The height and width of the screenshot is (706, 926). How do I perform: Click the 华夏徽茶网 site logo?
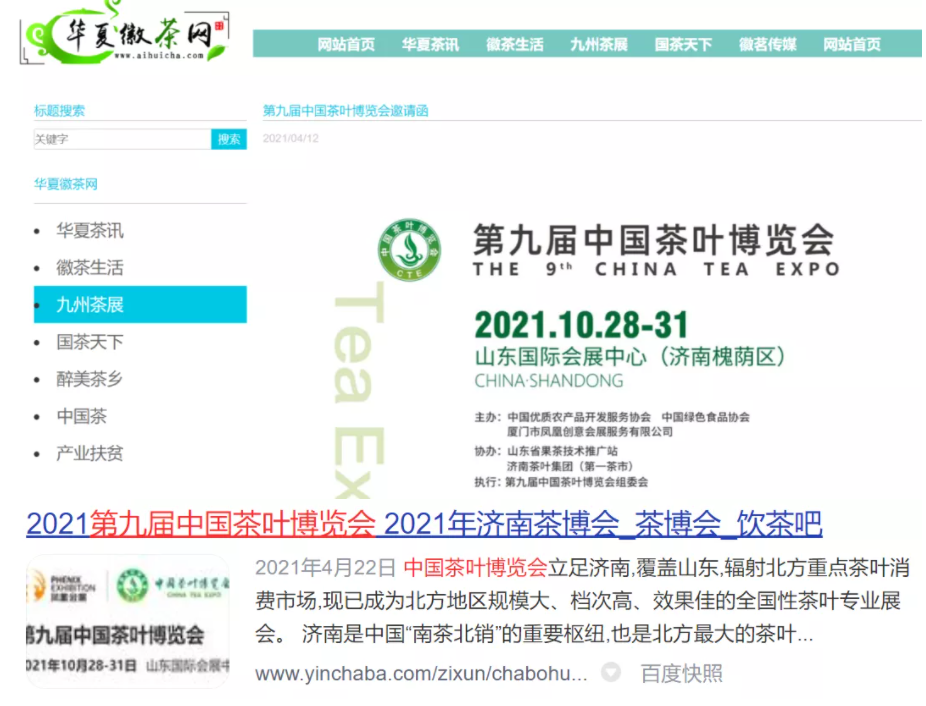pos(124,32)
